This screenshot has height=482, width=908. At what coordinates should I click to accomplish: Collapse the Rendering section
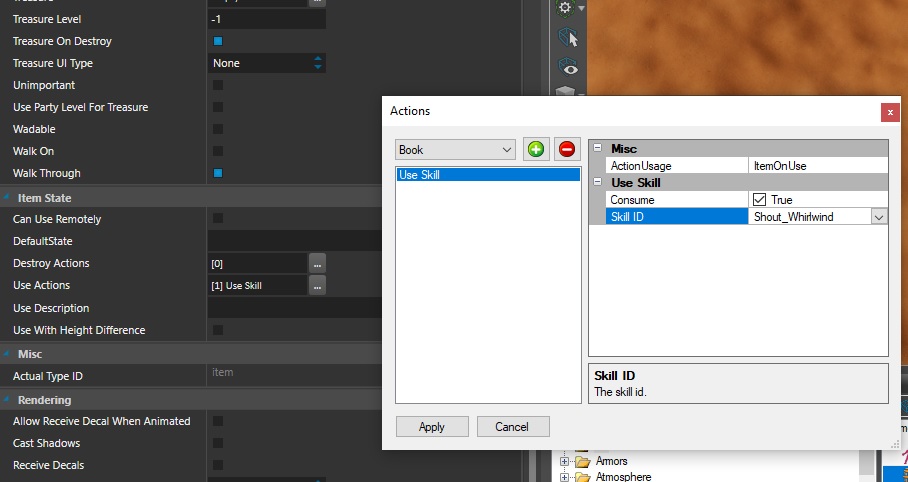pyautogui.click(x=6, y=399)
